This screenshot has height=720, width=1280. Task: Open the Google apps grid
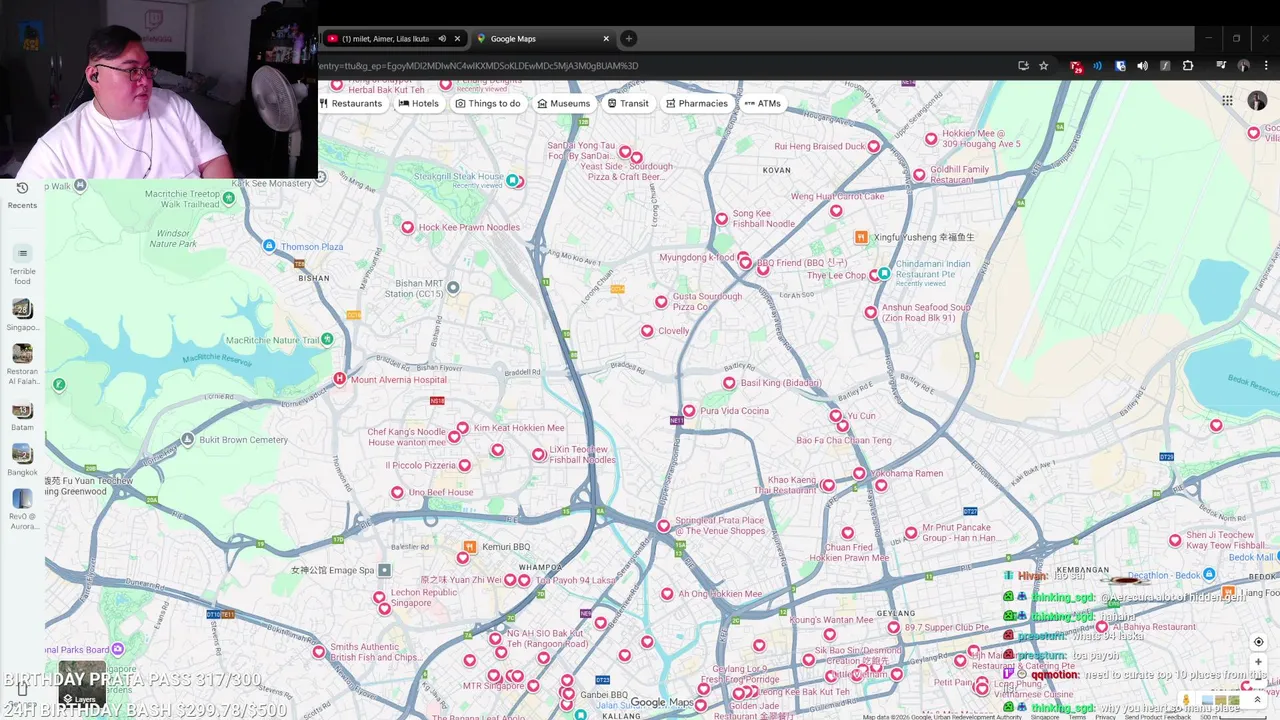[x=1227, y=101]
